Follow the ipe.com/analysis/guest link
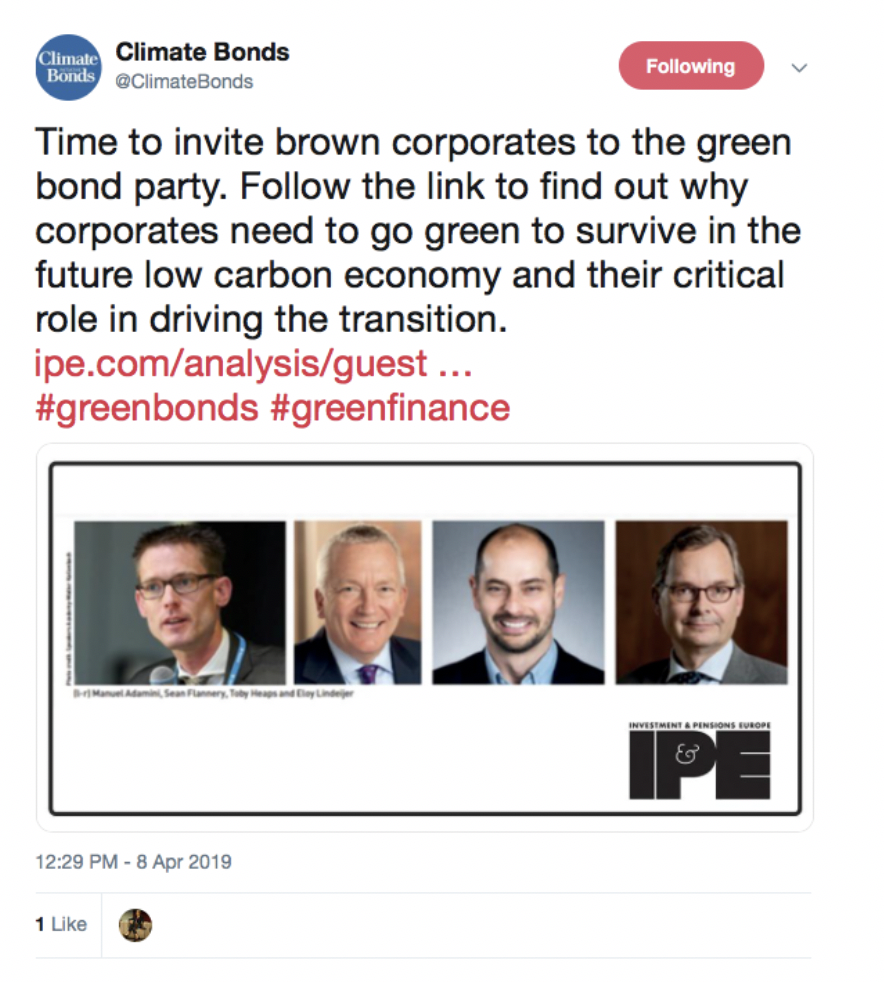This screenshot has width=884, height=982. [253, 364]
